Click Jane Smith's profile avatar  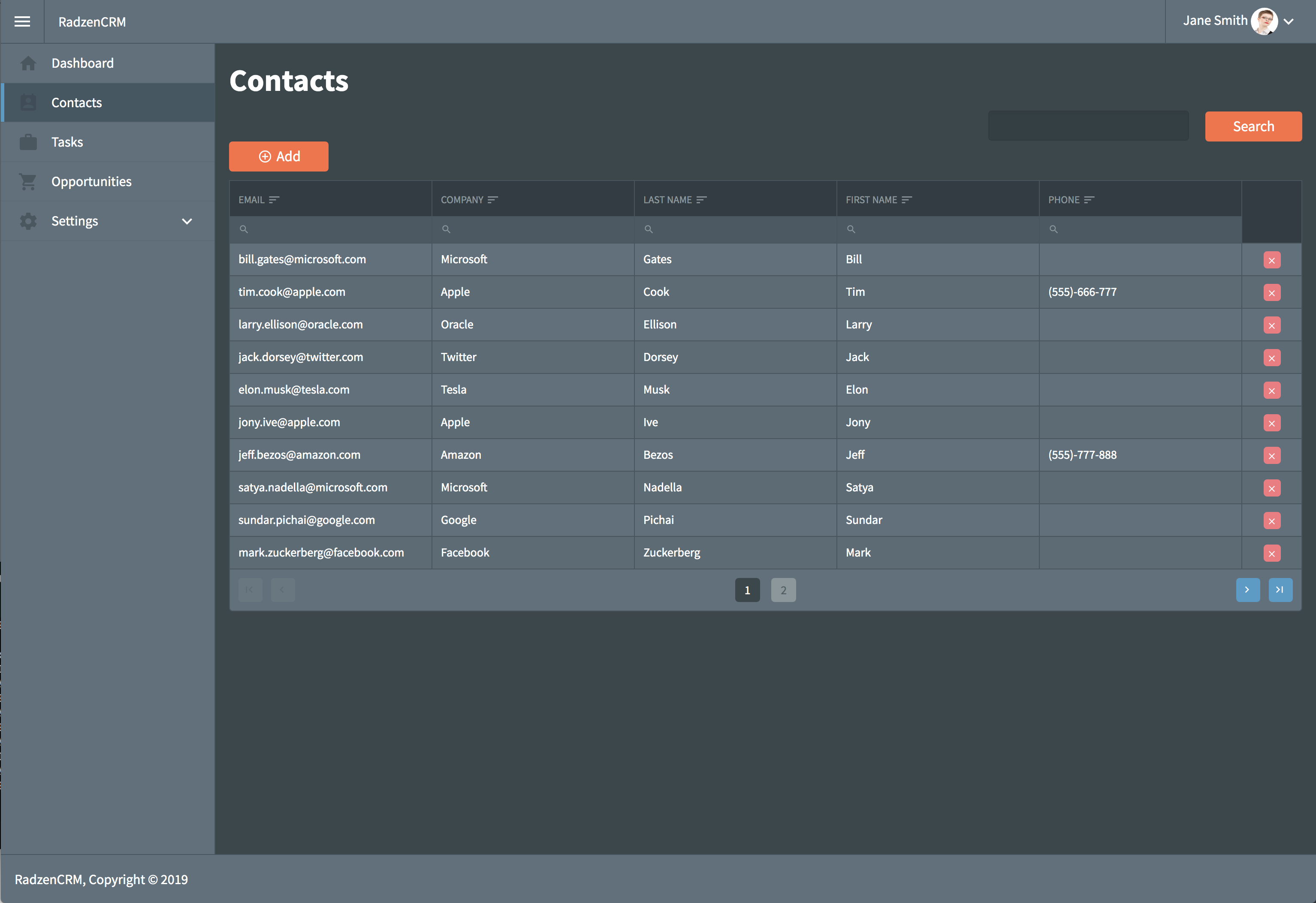(1264, 21)
